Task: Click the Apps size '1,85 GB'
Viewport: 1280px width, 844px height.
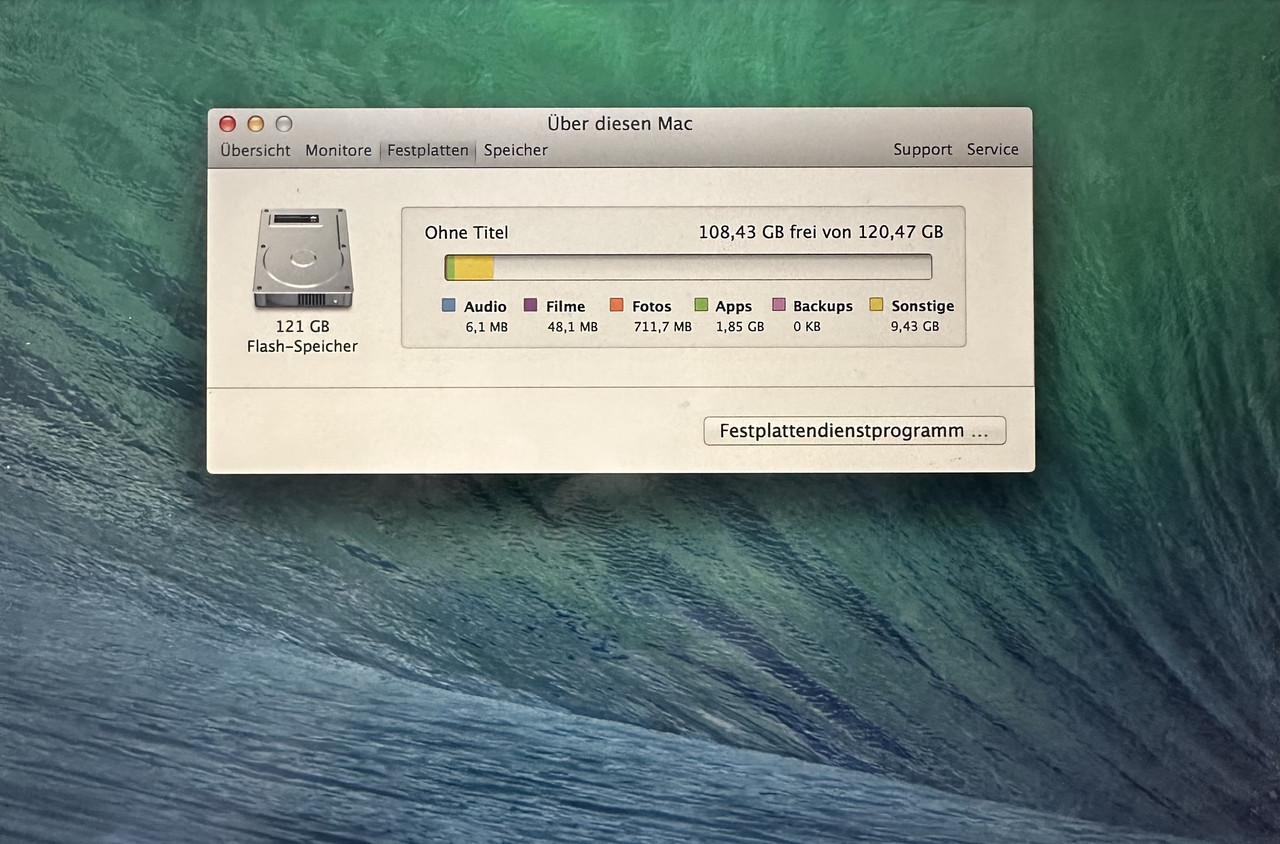Action: coord(740,327)
